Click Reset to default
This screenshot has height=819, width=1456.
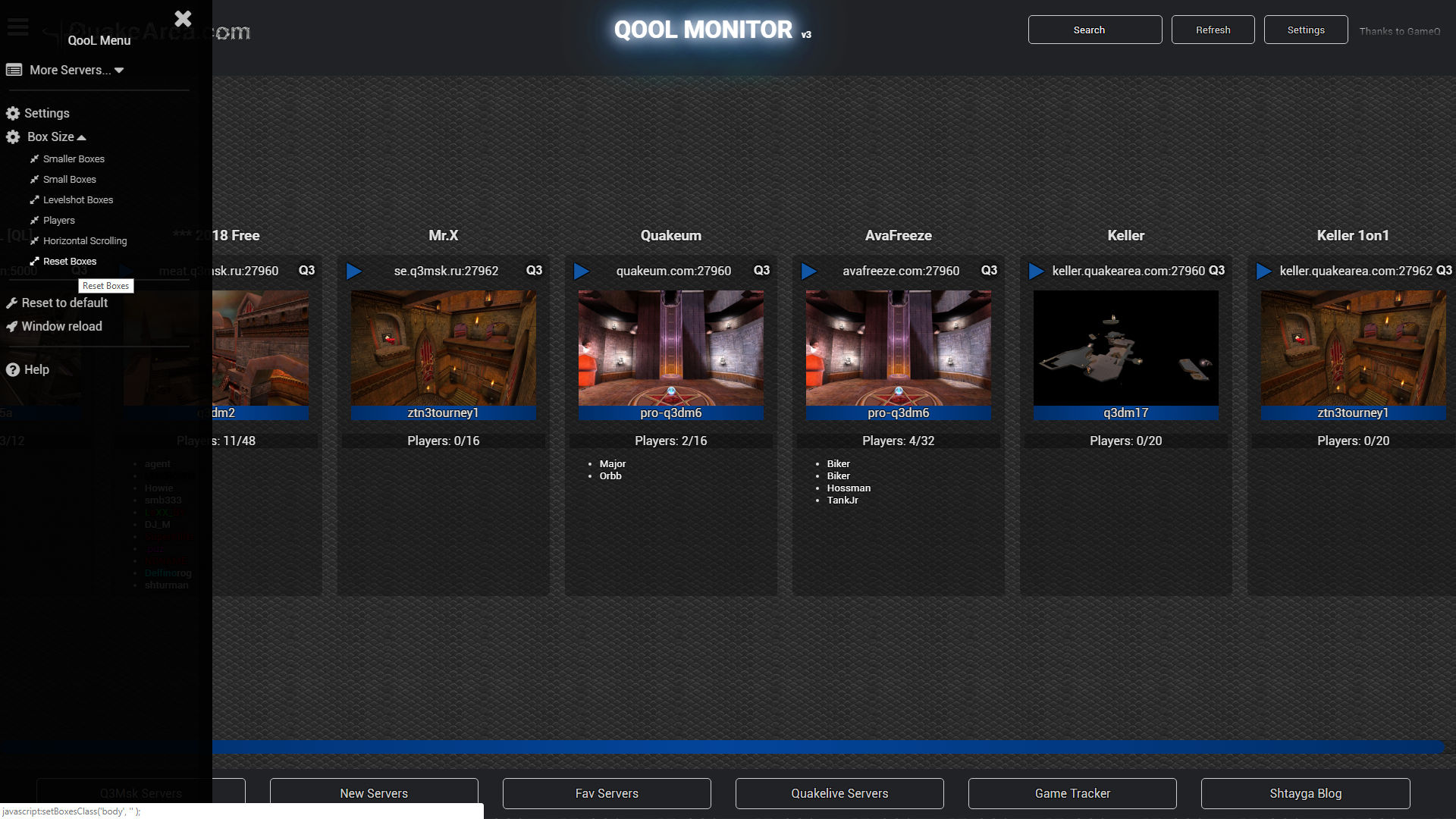[x=64, y=303]
